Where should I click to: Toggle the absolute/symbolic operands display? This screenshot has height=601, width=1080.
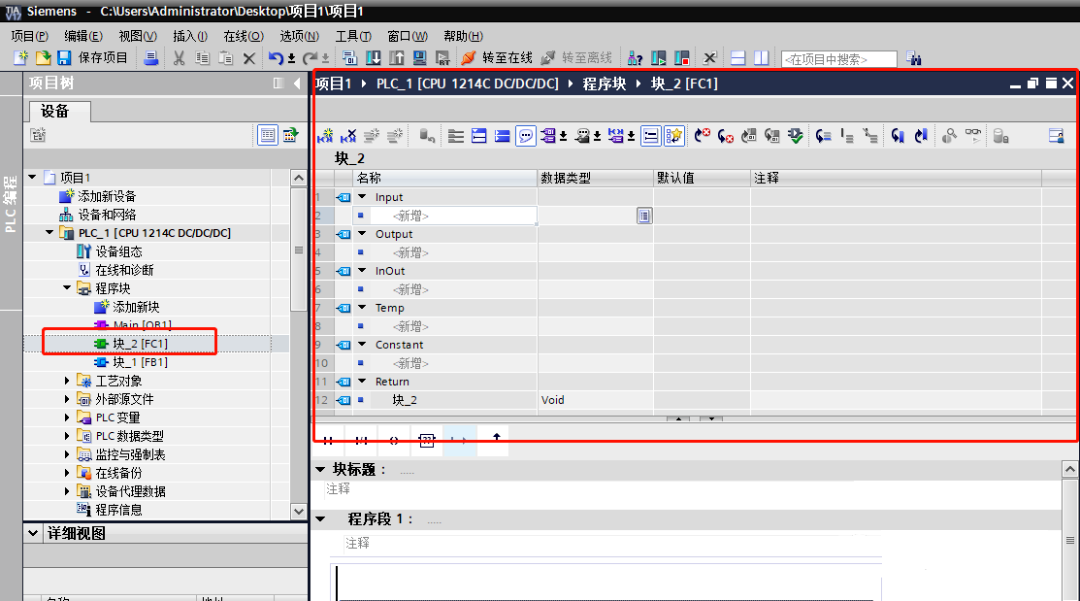[548, 135]
